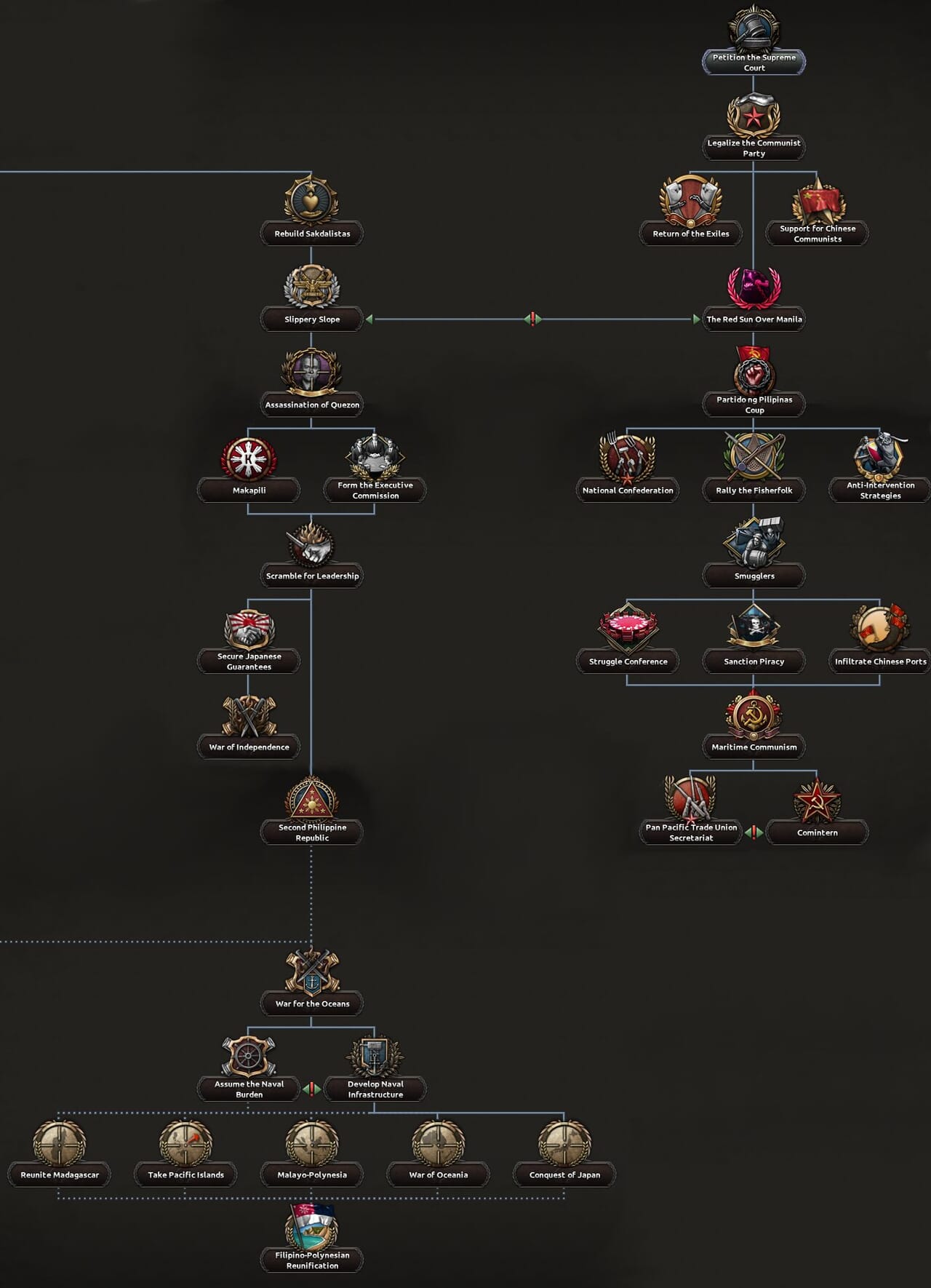The height and width of the screenshot is (1288, 931).
Task: Click the War for the Oceans anchor icon
Action: 312,971
